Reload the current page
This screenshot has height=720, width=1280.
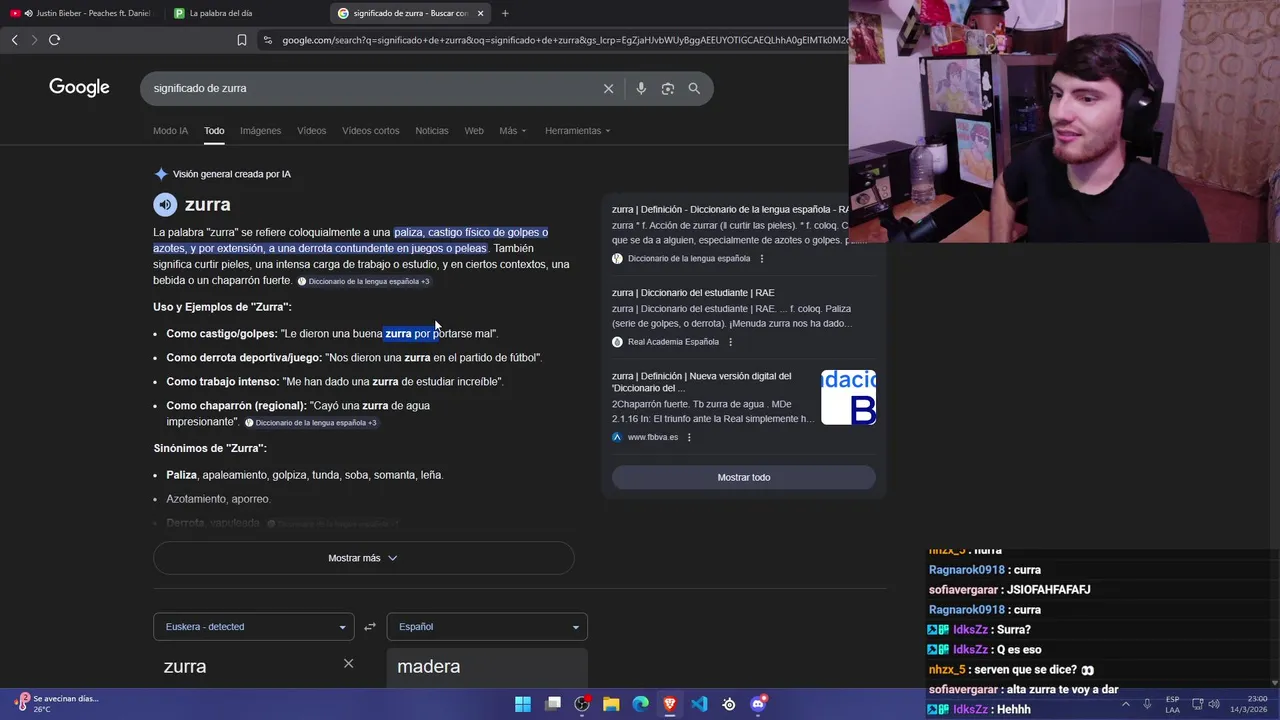(54, 40)
